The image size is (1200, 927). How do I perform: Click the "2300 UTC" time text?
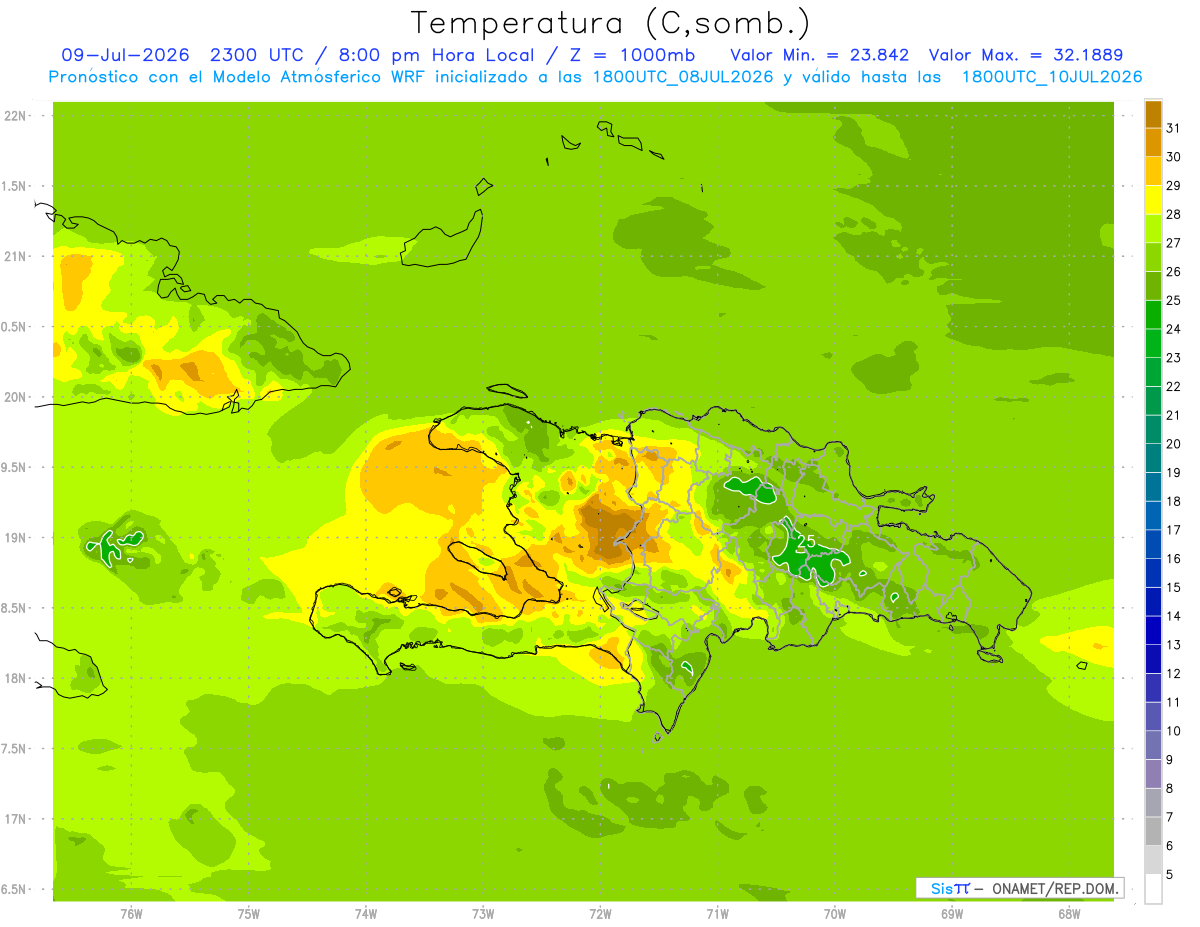click(262, 55)
